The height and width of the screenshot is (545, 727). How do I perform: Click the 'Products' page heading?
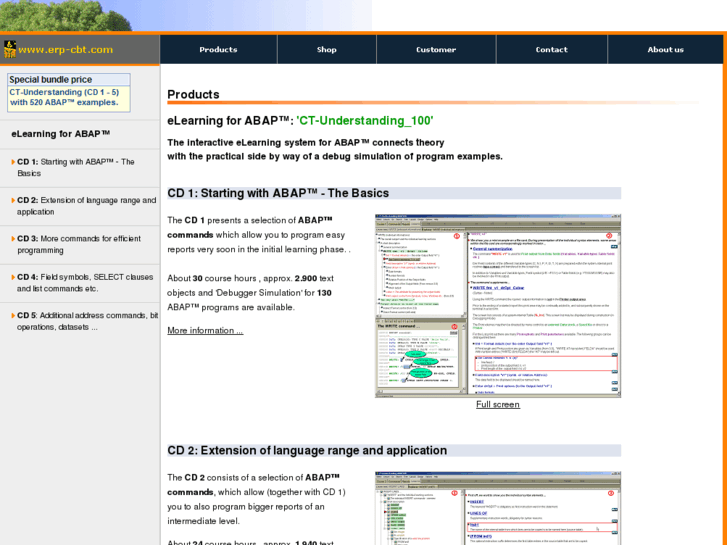(193, 95)
